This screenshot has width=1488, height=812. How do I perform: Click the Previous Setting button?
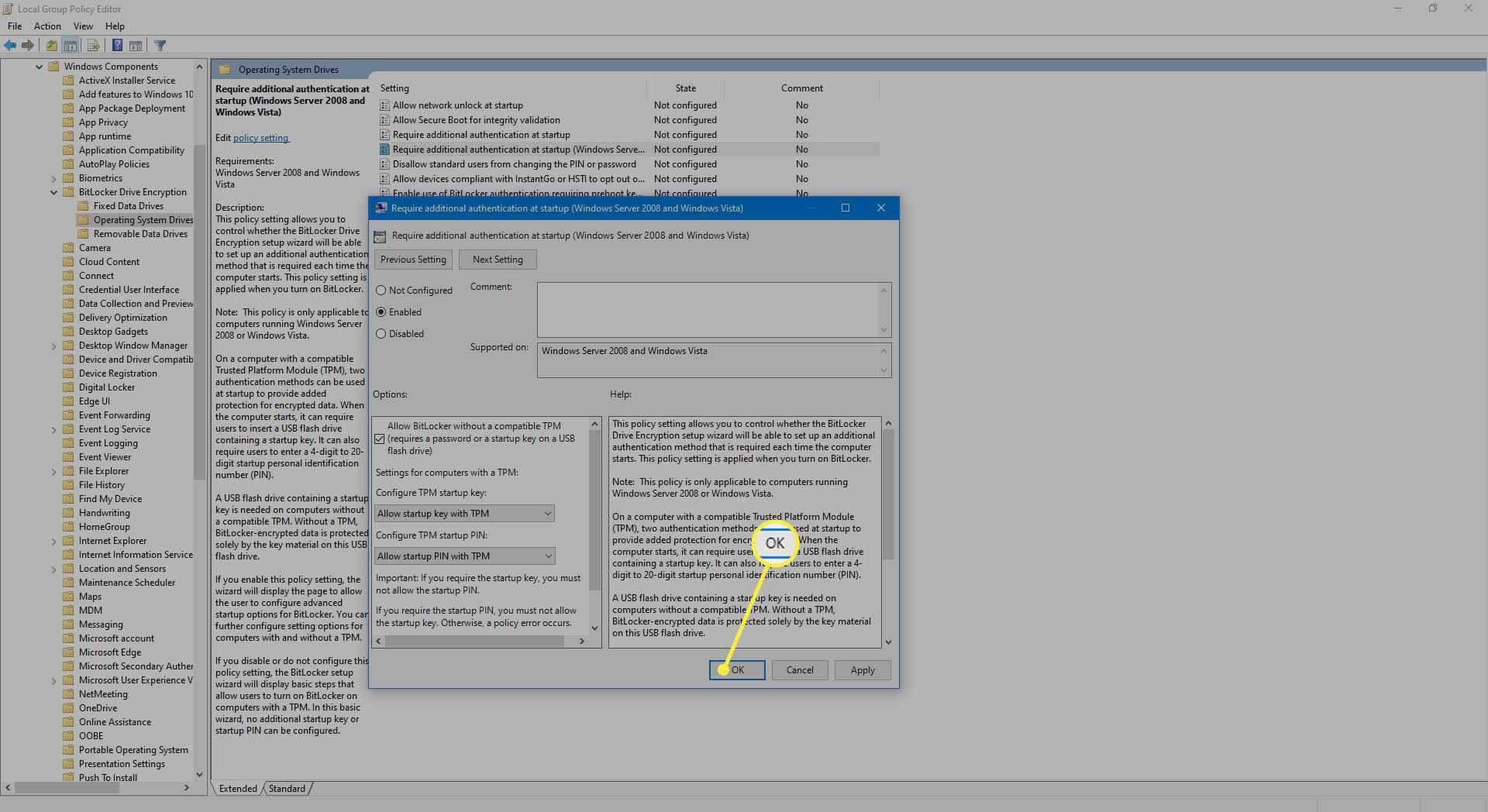tap(413, 260)
